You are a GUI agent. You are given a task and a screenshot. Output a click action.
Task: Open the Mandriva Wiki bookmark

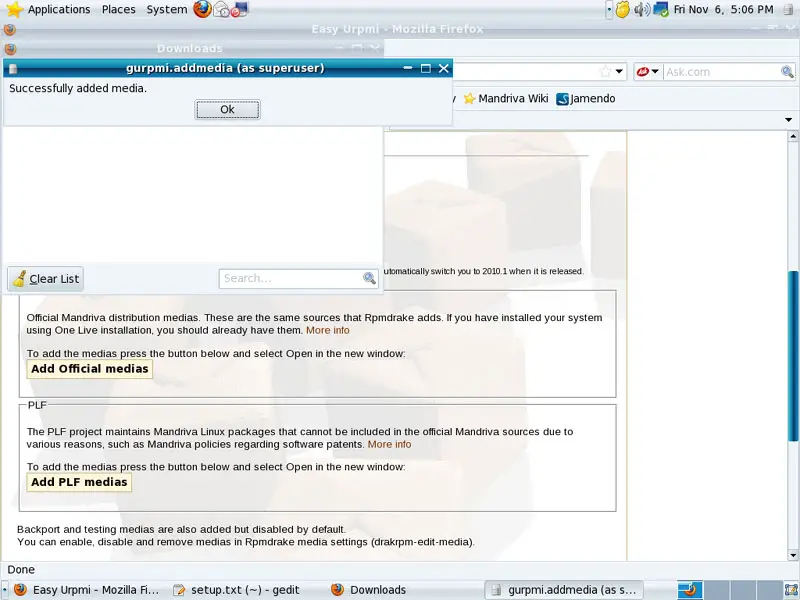(506, 98)
